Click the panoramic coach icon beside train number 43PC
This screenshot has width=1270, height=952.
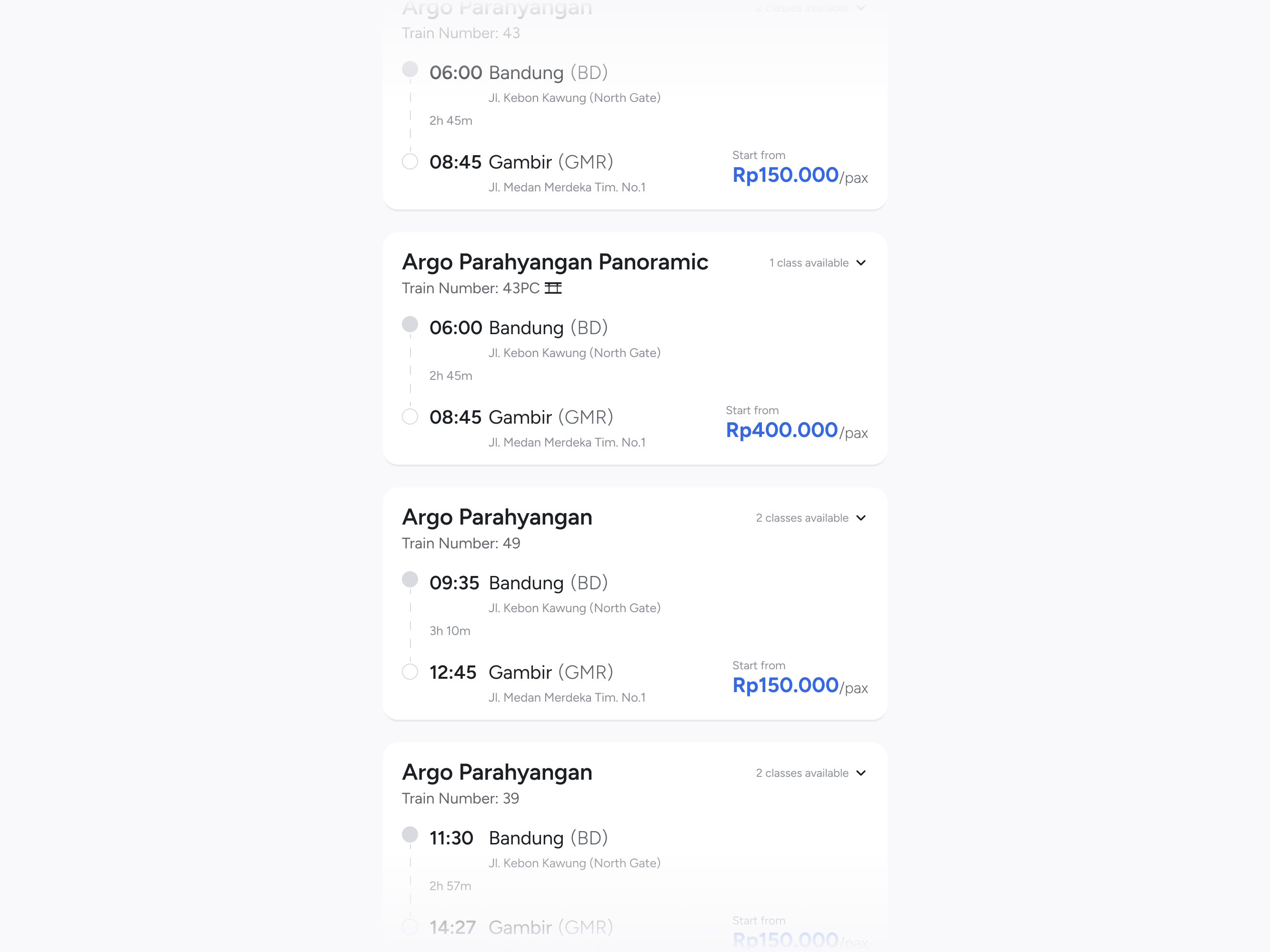tap(553, 288)
